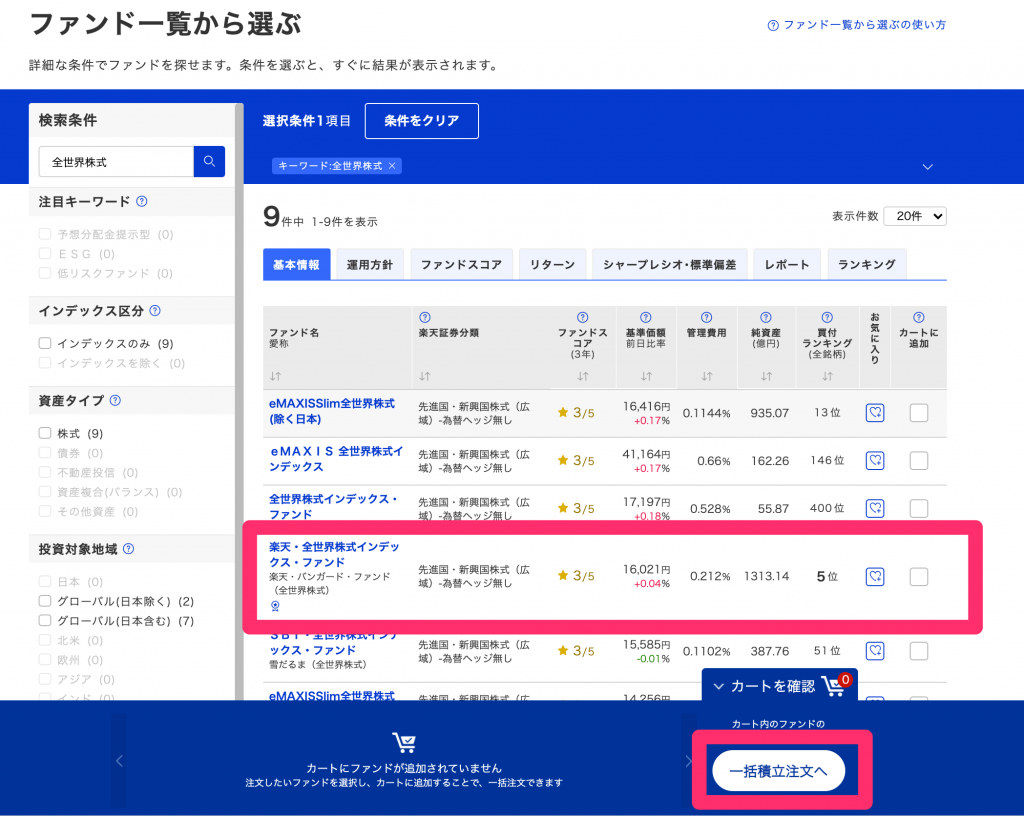Click the right carousel arrow at bottom
The height and width of the screenshot is (816, 1024).
(687, 760)
